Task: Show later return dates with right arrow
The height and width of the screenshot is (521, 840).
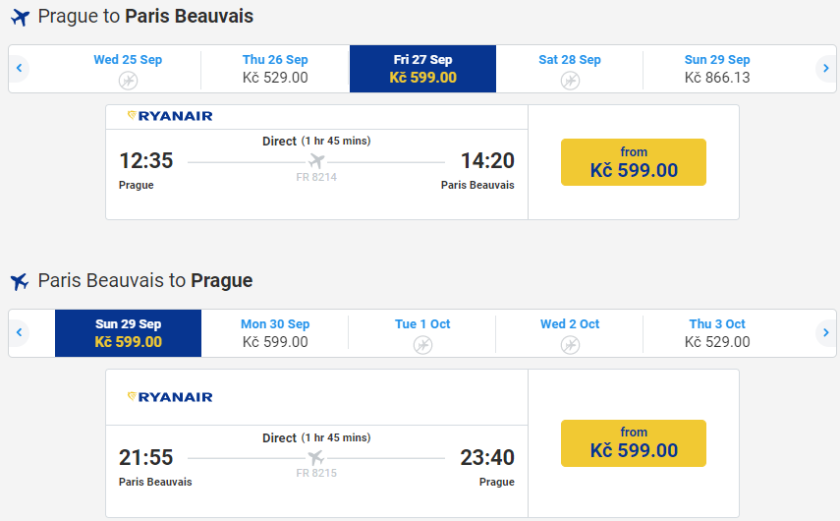Action: coord(825,333)
